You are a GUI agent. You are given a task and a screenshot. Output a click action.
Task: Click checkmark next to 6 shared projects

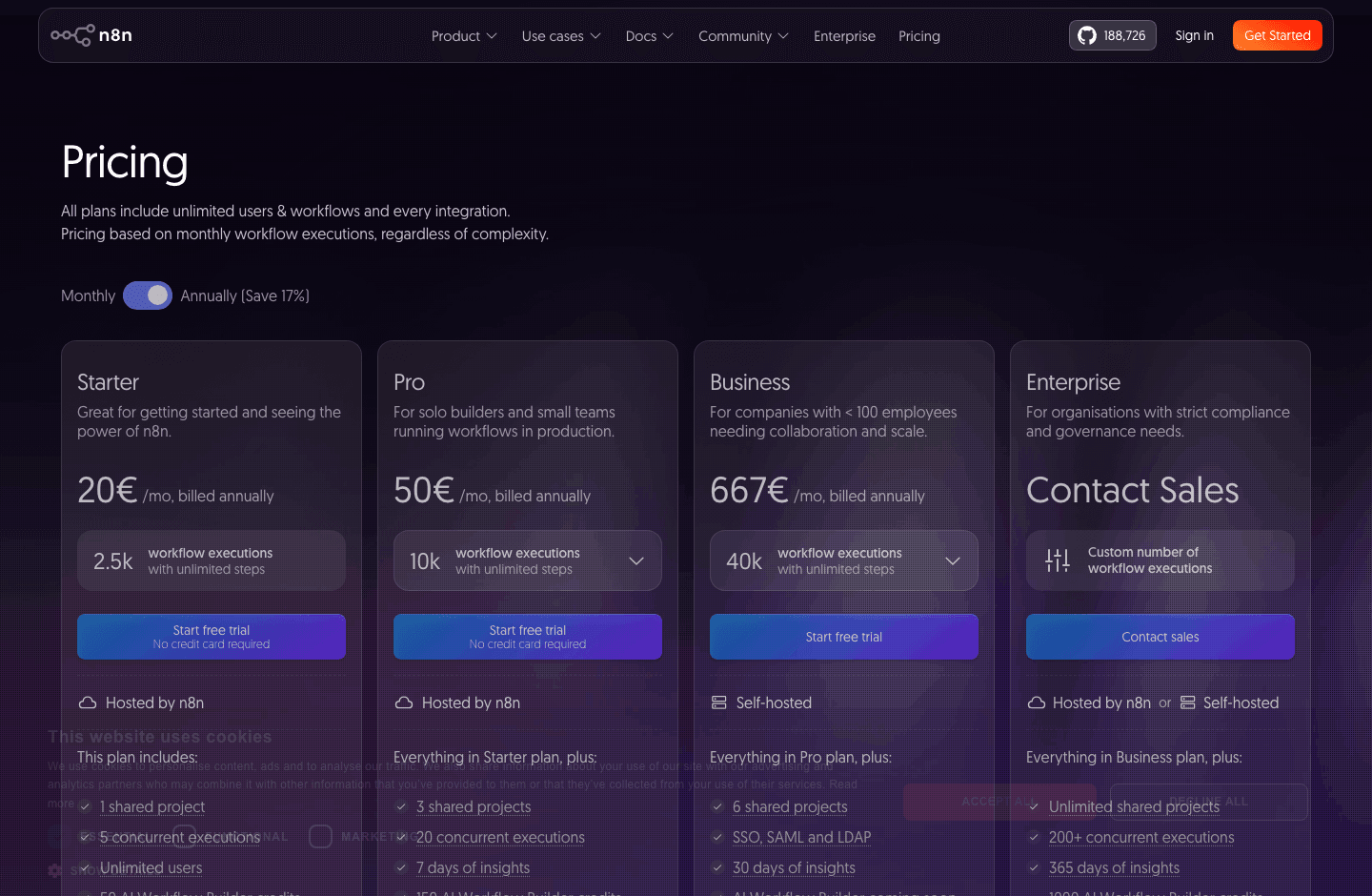tap(717, 806)
